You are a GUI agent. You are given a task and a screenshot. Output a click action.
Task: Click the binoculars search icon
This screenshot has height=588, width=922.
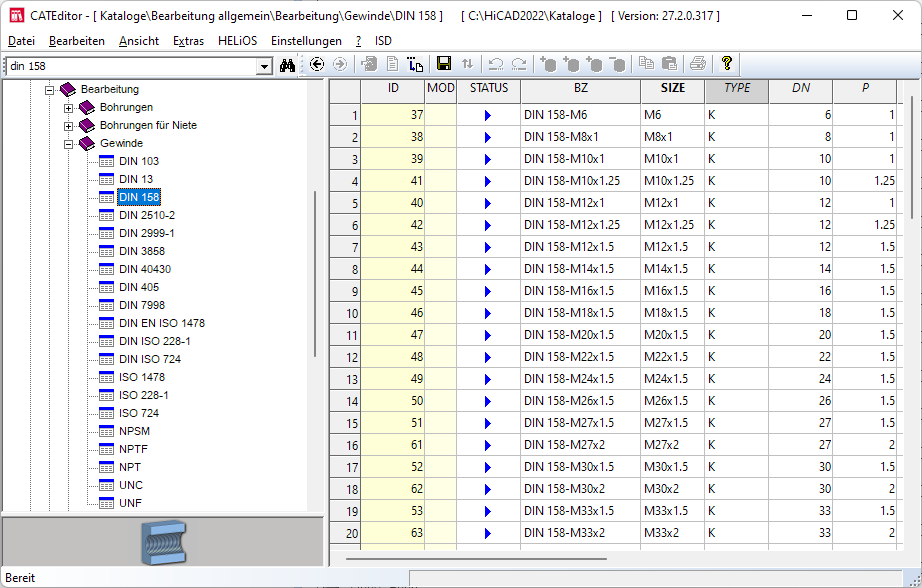(288, 65)
